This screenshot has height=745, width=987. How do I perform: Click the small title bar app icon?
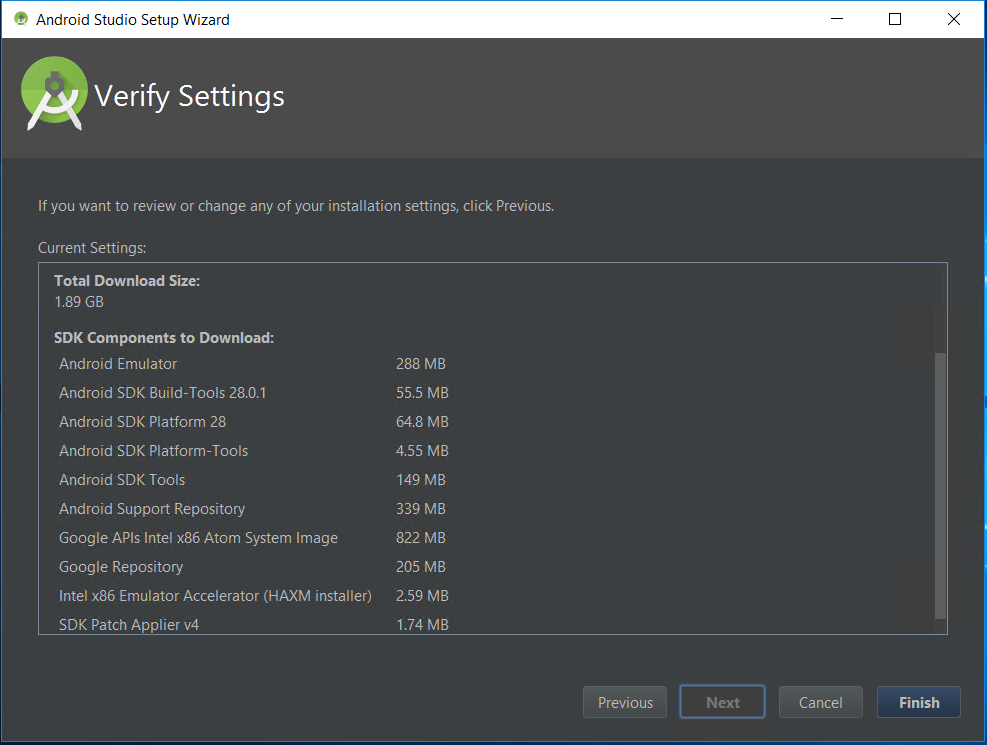20,19
